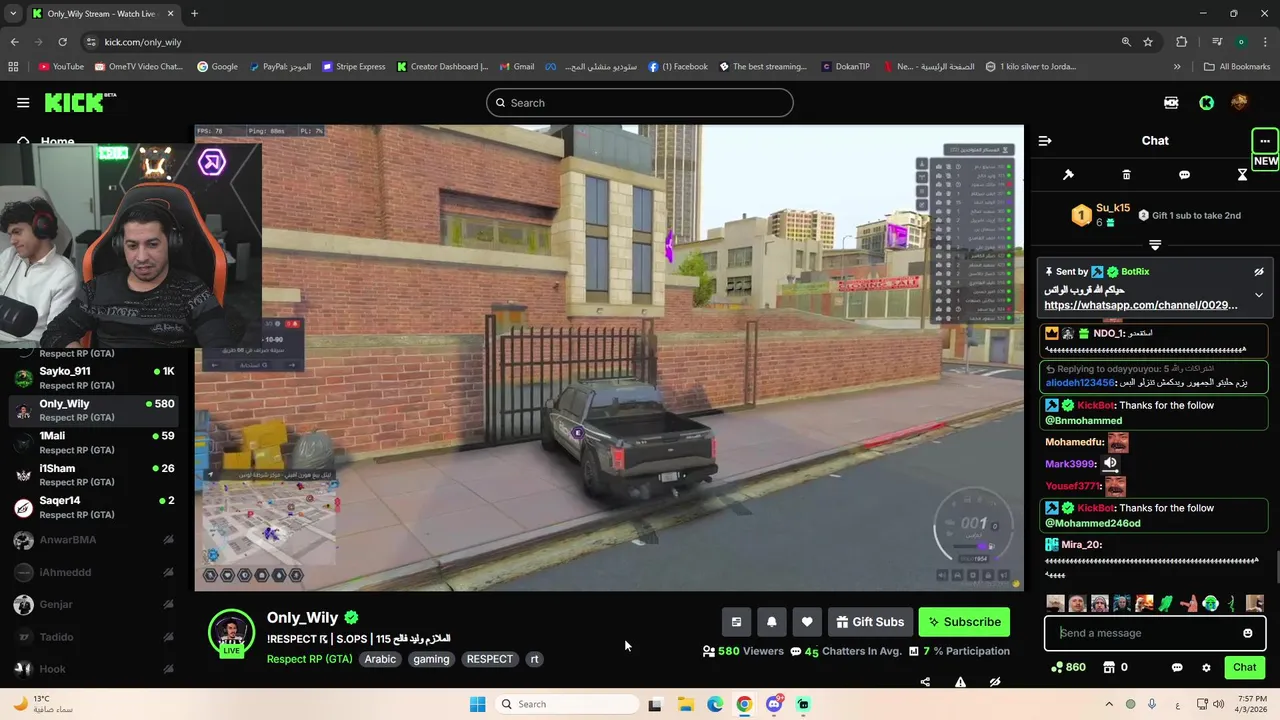Click the moderator hammer icon in chat

[1068, 175]
